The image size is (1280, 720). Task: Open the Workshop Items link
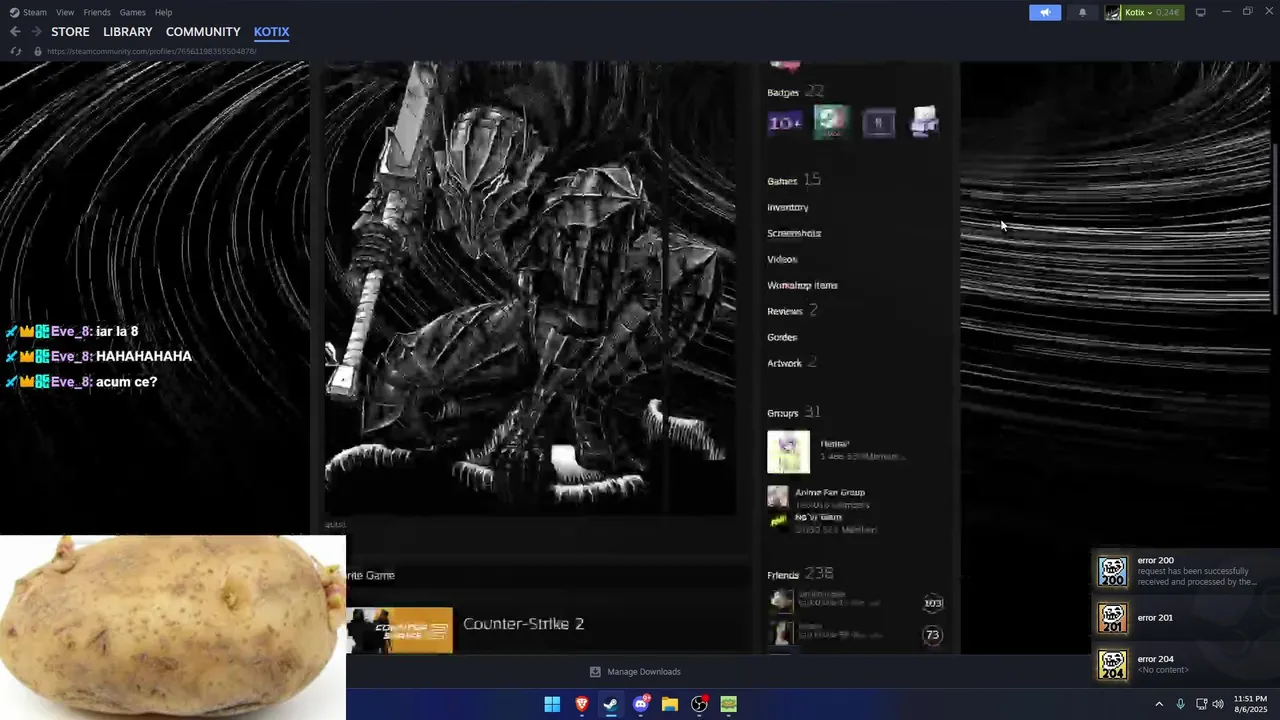pos(802,285)
